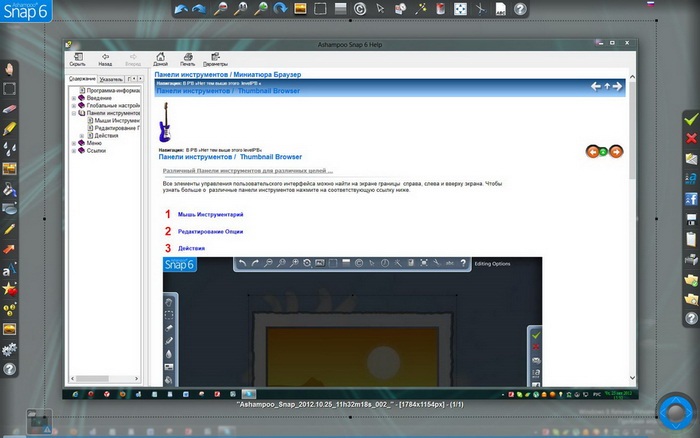700x438 pixels.
Task: Select the mouse cursor overlay tool
Action: pos(380,8)
